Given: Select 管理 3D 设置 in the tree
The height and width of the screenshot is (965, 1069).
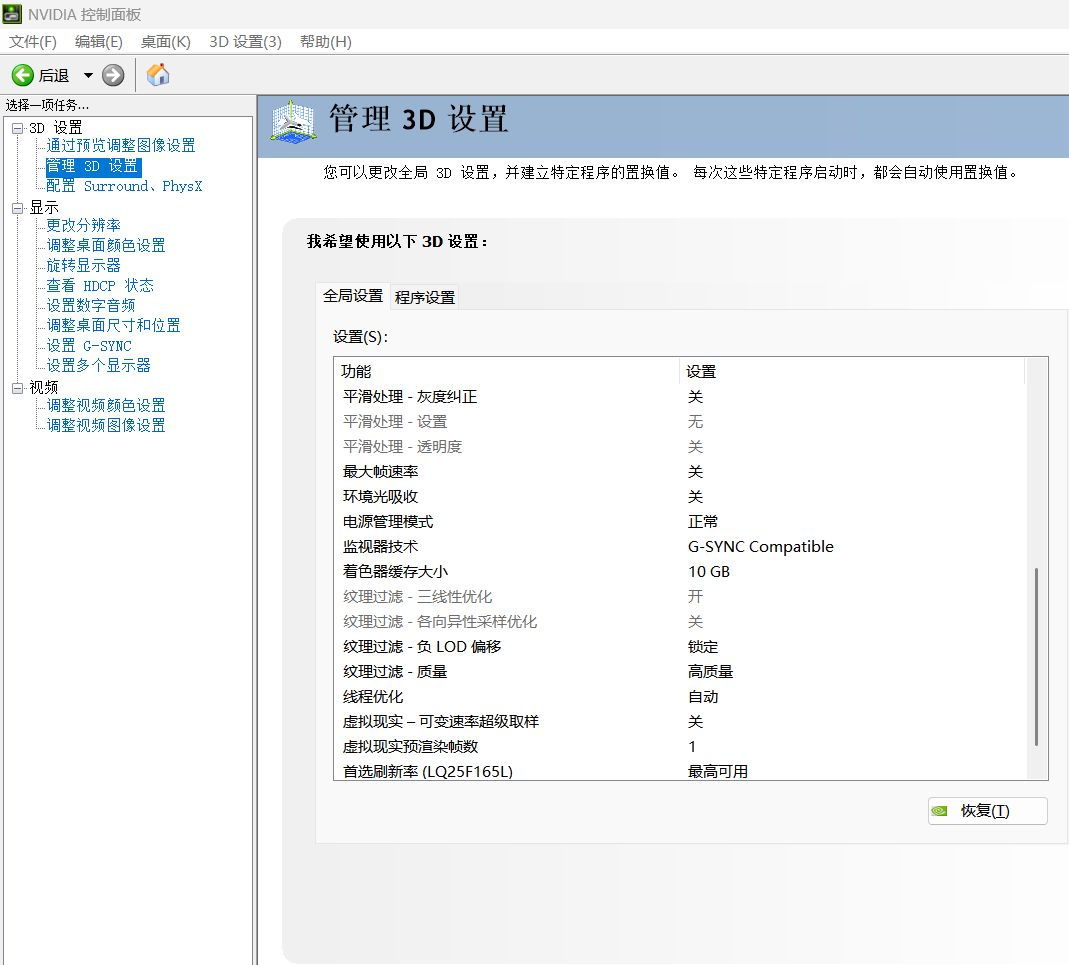Looking at the screenshot, I should point(93,166).
